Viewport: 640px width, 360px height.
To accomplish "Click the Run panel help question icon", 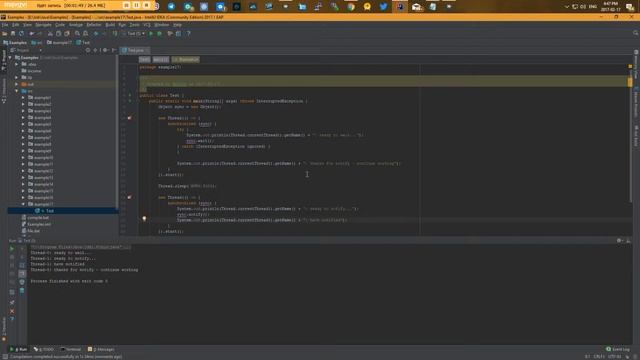I will tap(12, 319).
